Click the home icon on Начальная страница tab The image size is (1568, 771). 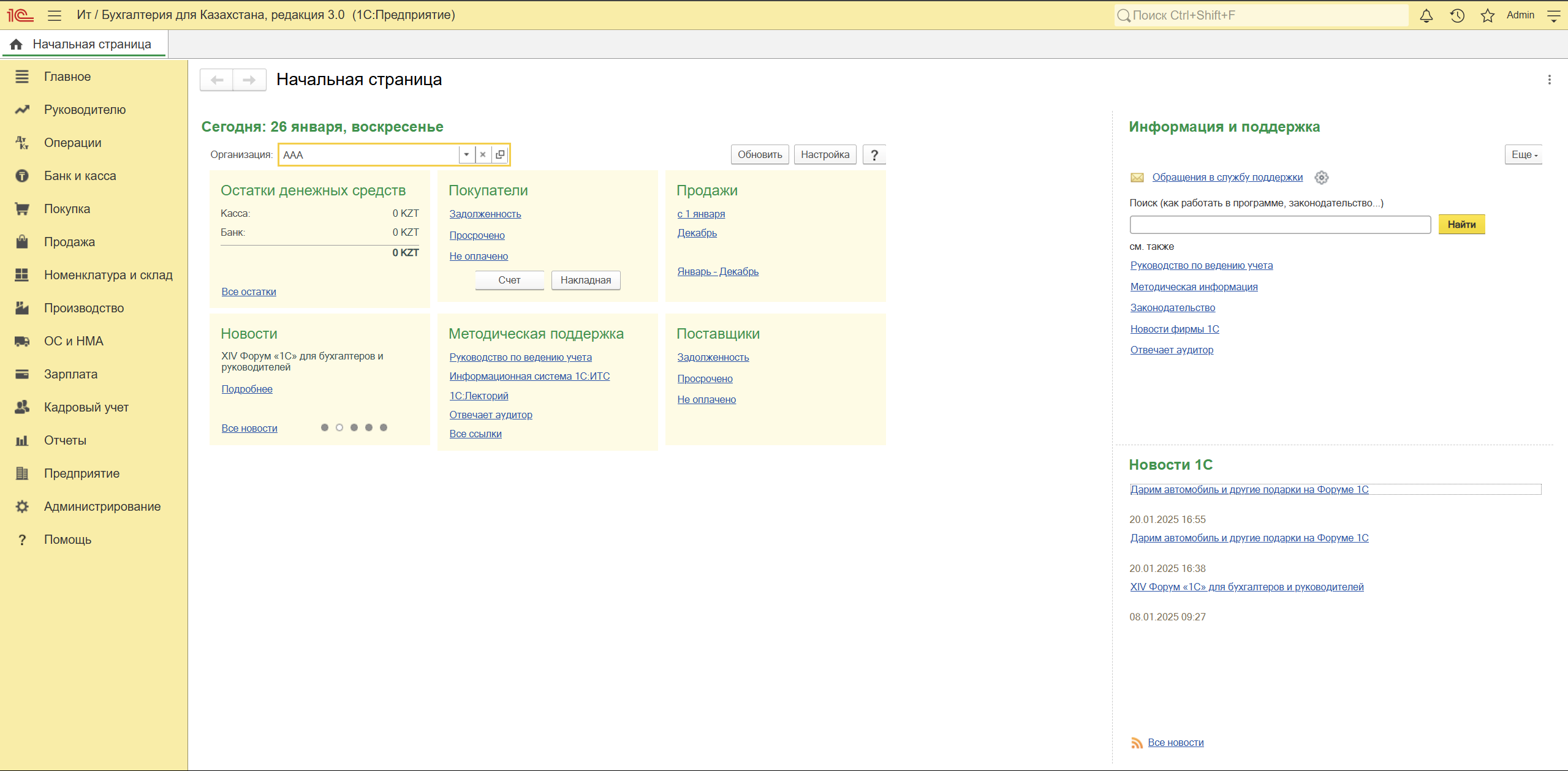tap(17, 44)
